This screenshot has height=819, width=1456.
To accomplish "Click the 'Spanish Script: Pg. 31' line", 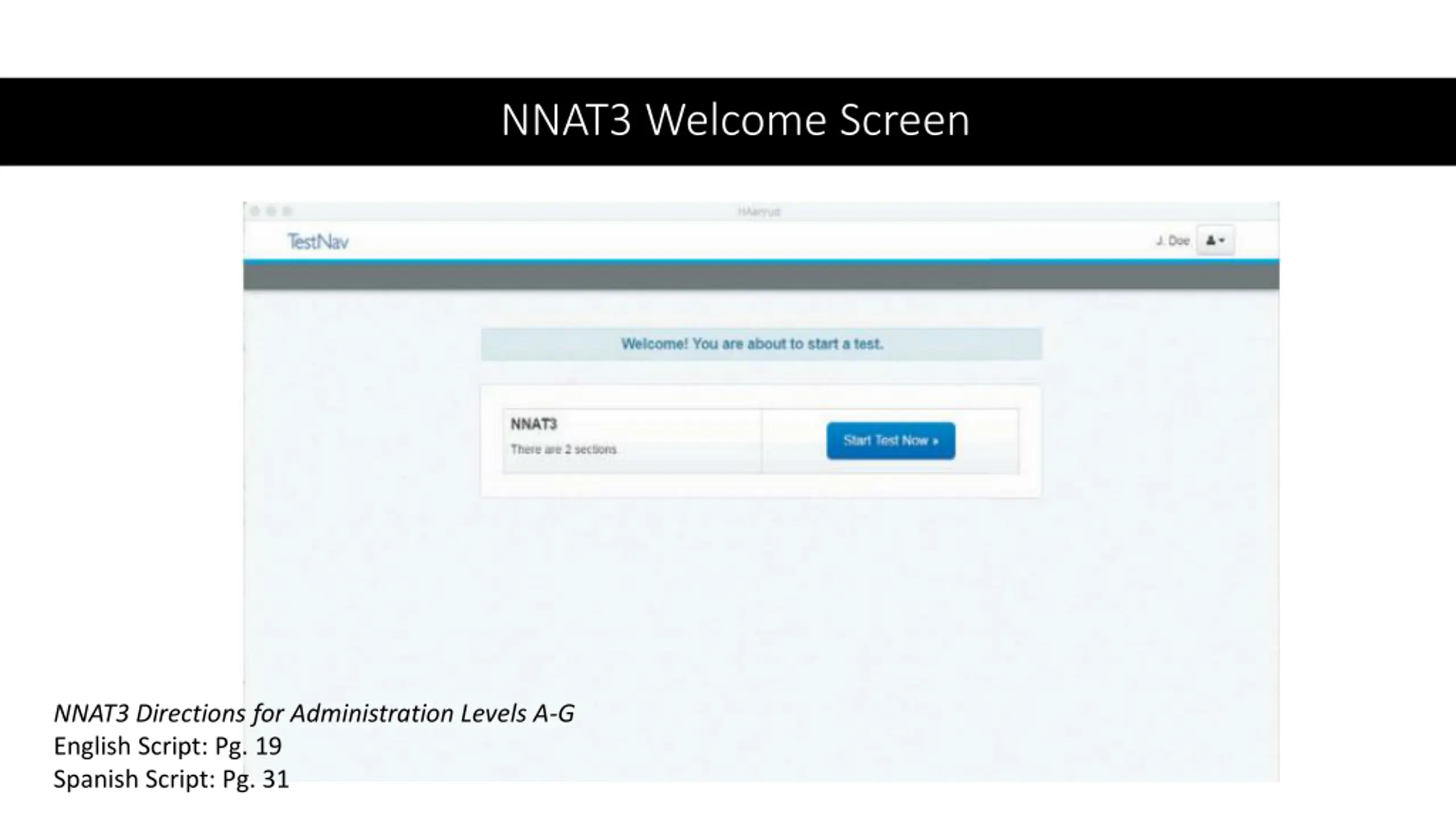I will 171,779.
